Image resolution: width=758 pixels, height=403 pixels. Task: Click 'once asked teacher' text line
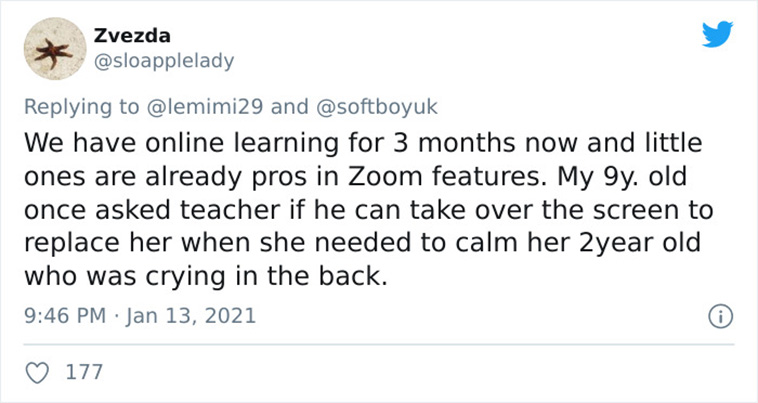point(152,210)
